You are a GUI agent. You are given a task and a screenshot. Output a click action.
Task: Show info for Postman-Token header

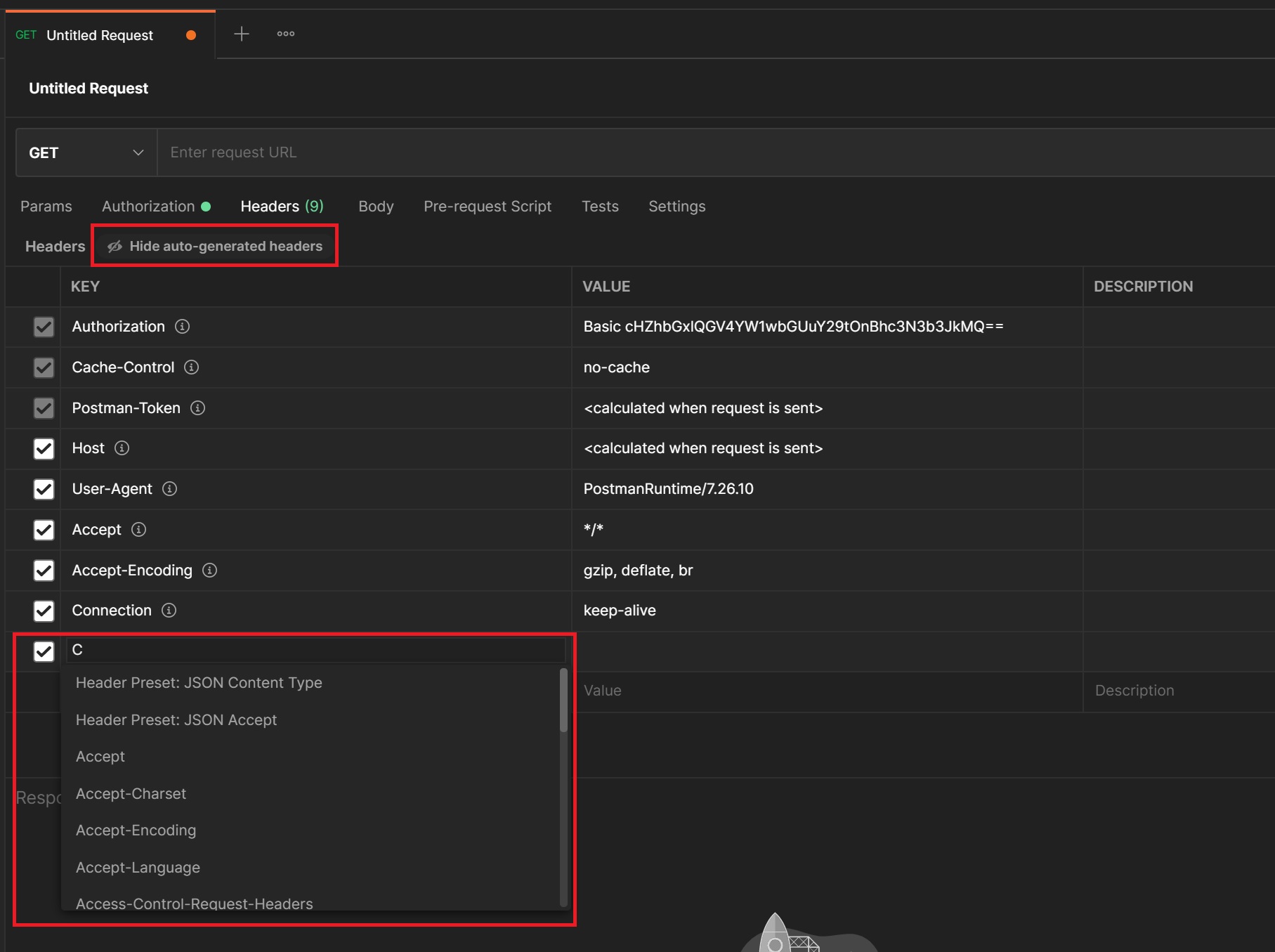click(198, 408)
